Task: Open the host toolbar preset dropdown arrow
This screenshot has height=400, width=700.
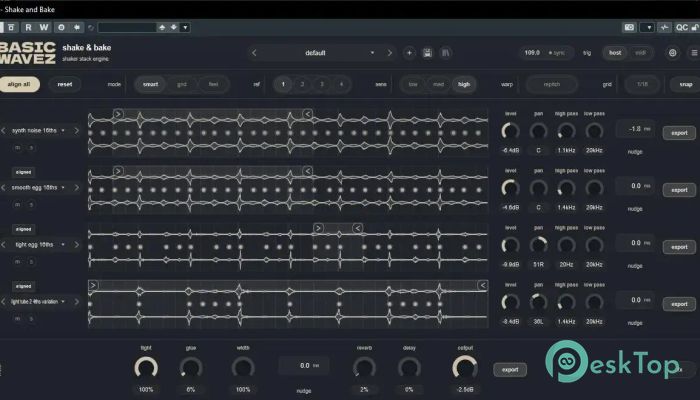Action: 185,28
